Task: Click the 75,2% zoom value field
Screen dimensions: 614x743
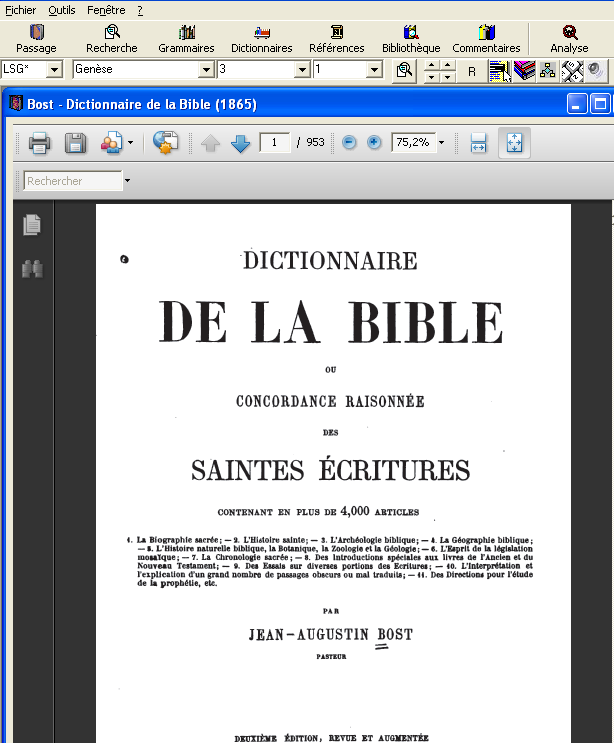Action: point(413,142)
